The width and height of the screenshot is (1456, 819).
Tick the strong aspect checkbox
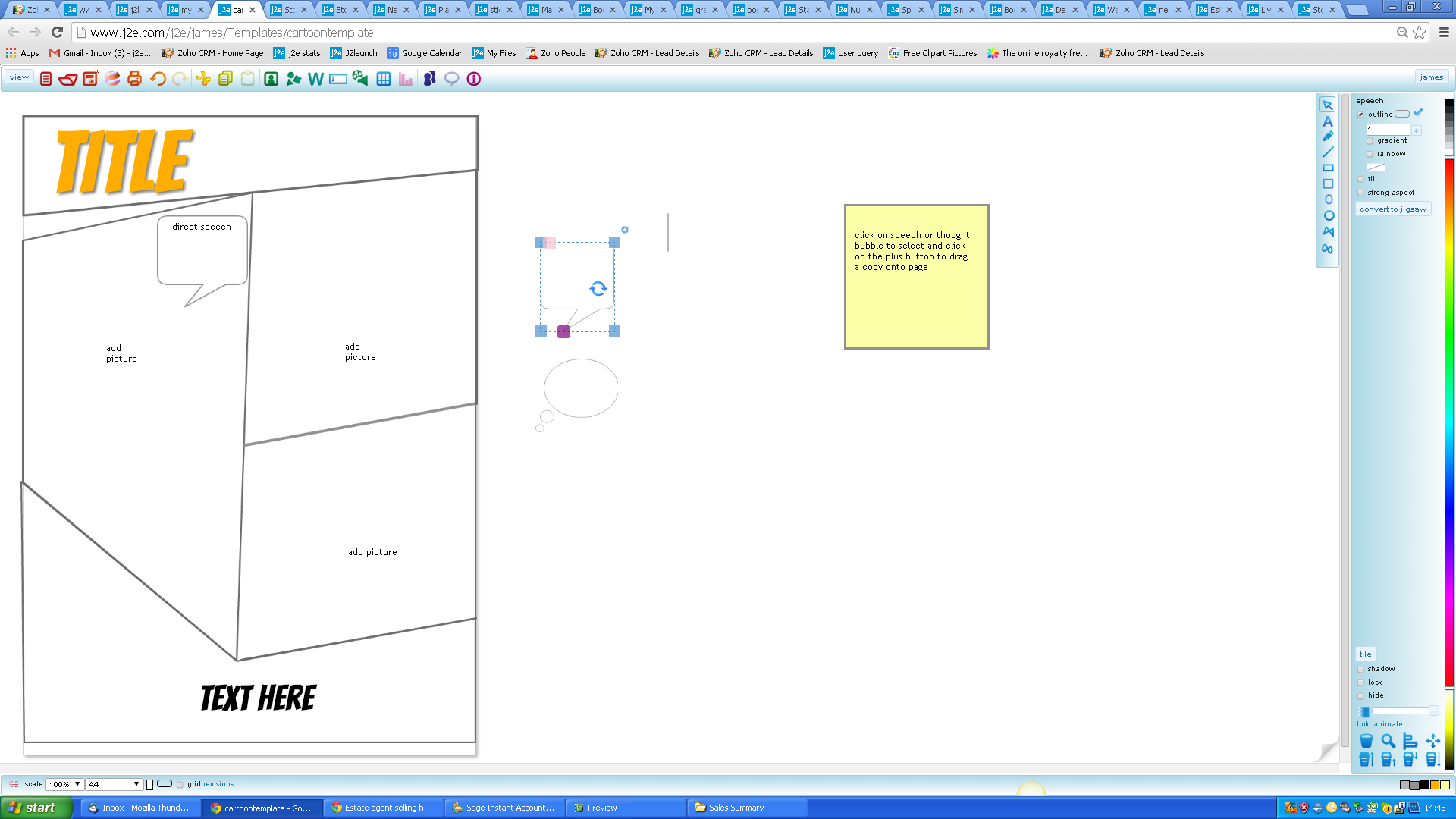[1360, 193]
